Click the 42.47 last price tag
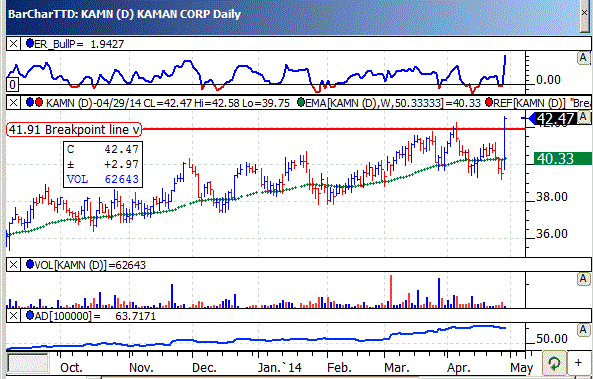Screen dimensions: 593x379 click(553, 119)
